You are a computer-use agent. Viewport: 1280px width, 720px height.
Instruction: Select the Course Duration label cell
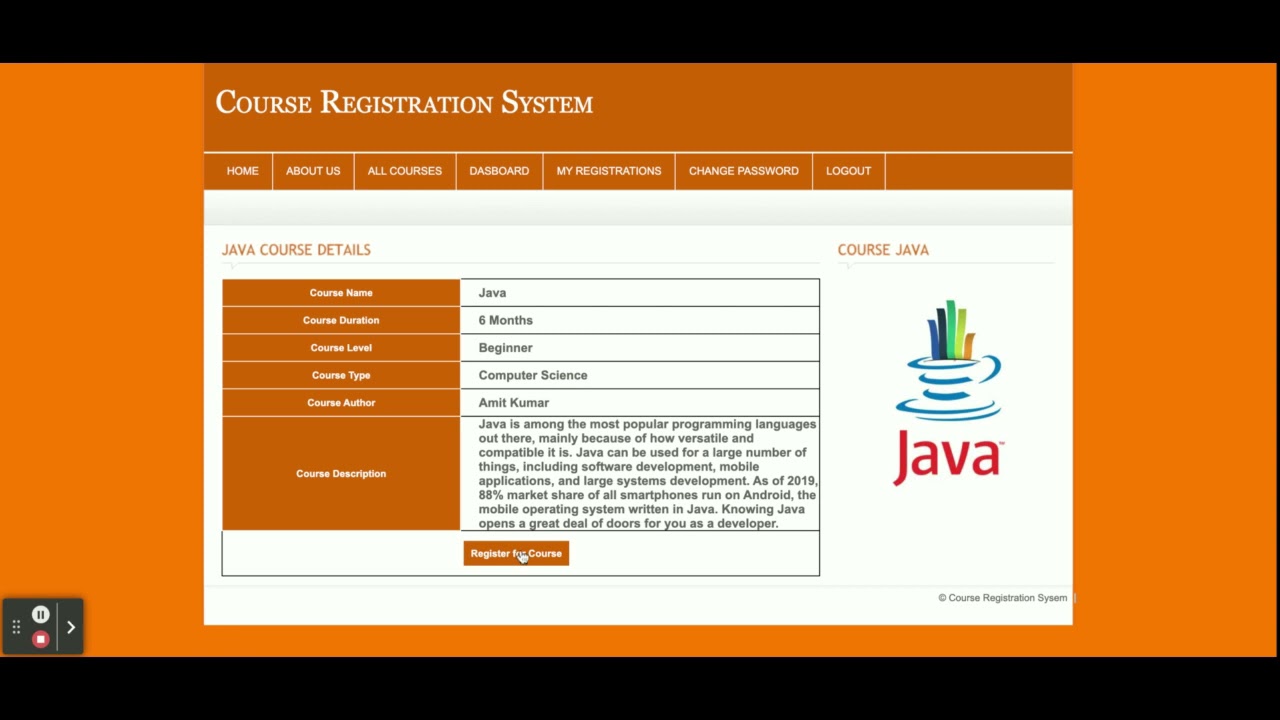click(x=341, y=320)
